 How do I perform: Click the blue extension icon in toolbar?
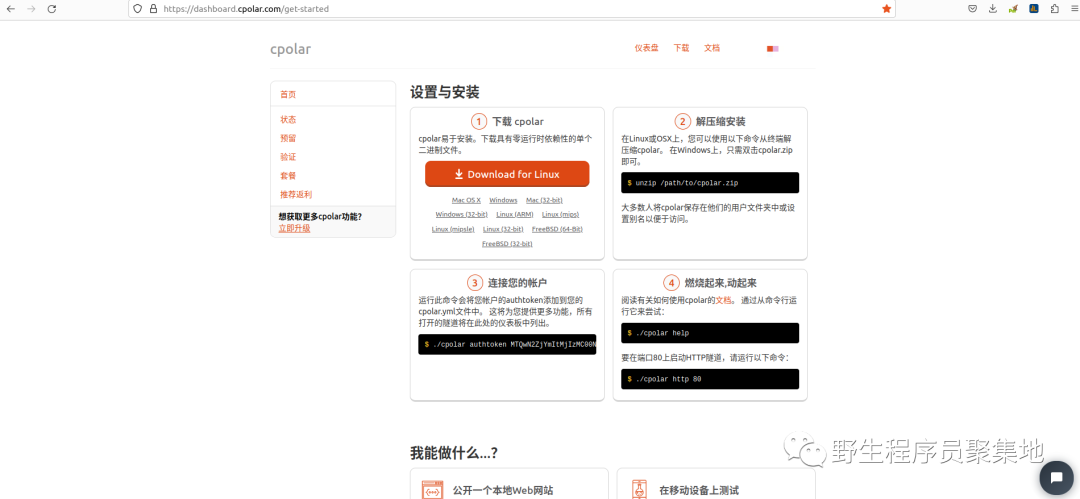1034,9
